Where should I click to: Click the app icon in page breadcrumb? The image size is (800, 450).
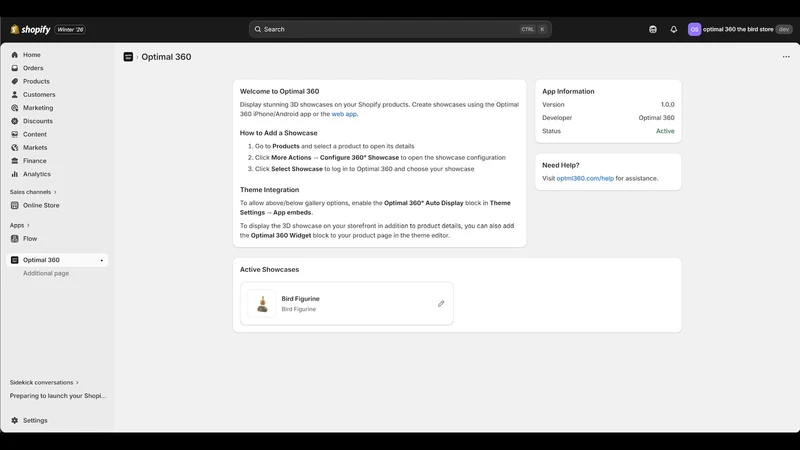tap(128, 57)
